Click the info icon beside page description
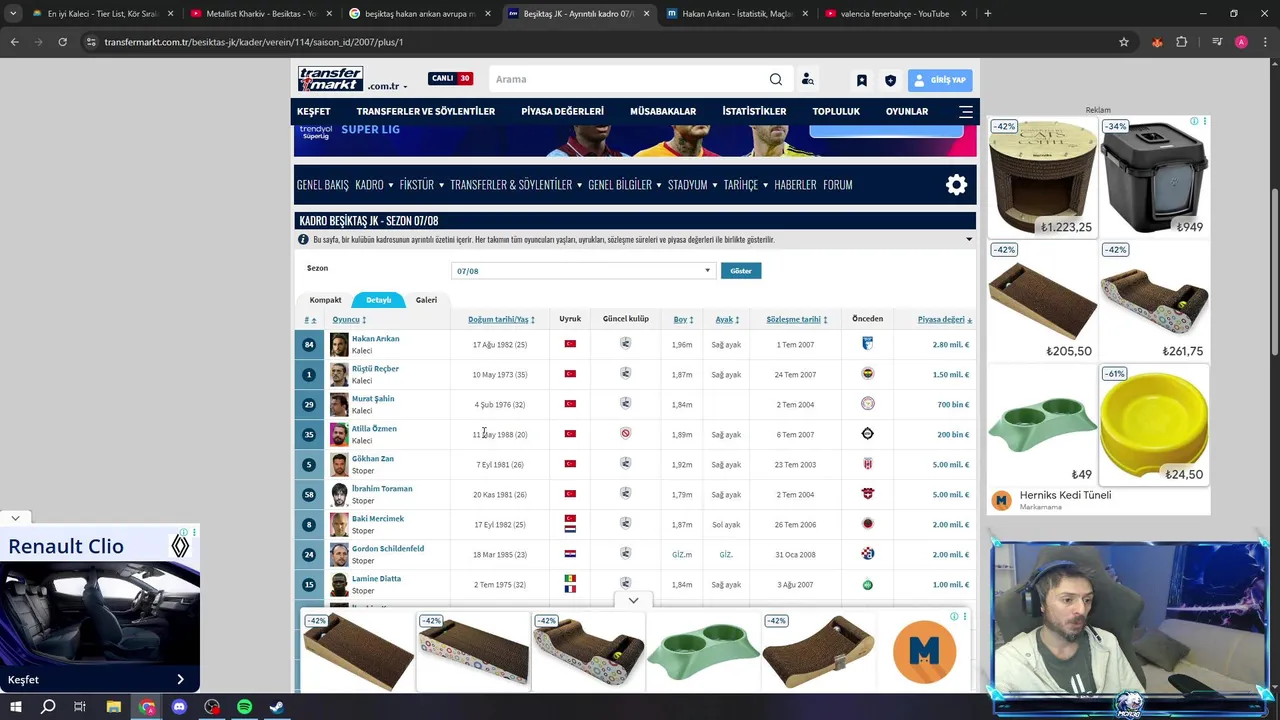Image resolution: width=1280 pixels, height=720 pixels. (303, 239)
